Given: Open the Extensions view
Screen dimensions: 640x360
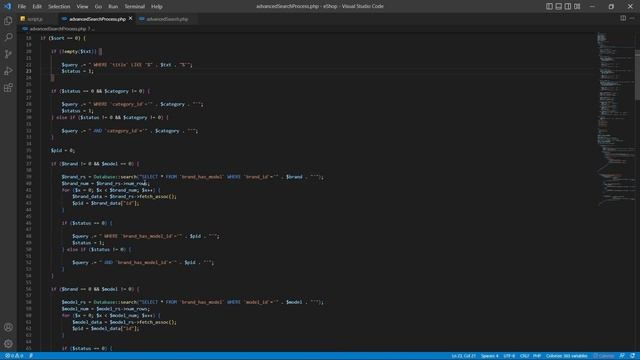Looking at the screenshot, I should (8, 88).
